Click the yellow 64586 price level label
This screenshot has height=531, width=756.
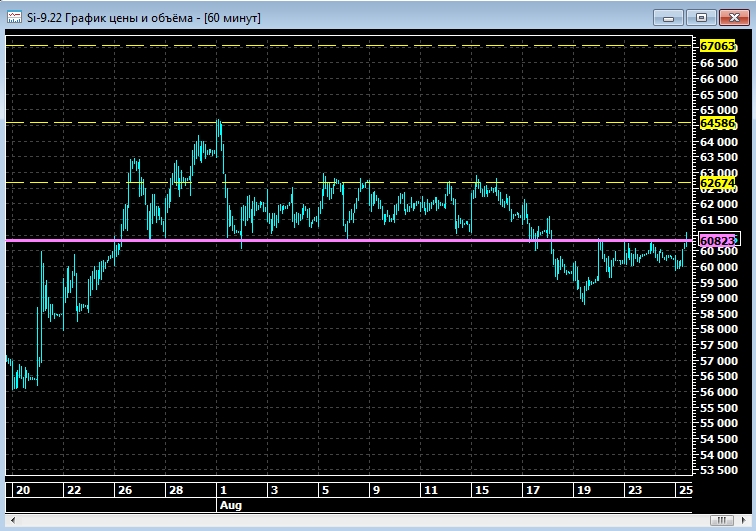(x=717, y=123)
